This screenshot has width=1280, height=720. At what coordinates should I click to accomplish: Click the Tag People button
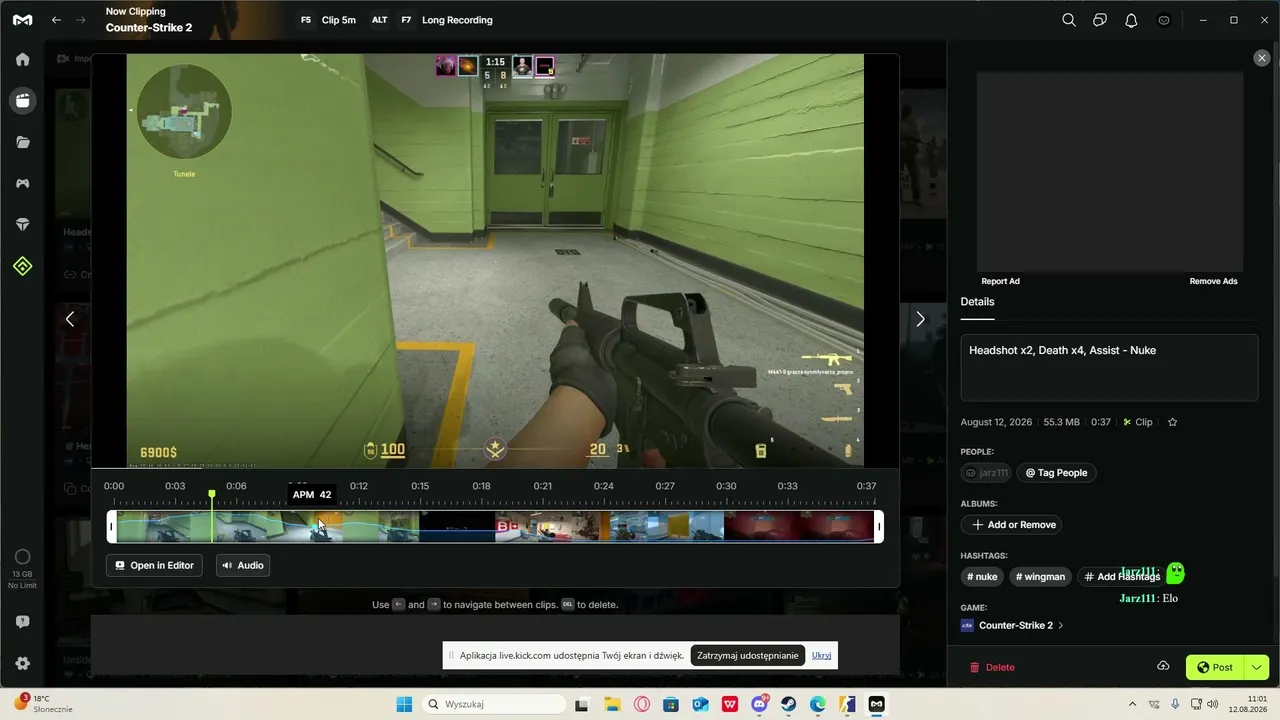pyautogui.click(x=1056, y=473)
